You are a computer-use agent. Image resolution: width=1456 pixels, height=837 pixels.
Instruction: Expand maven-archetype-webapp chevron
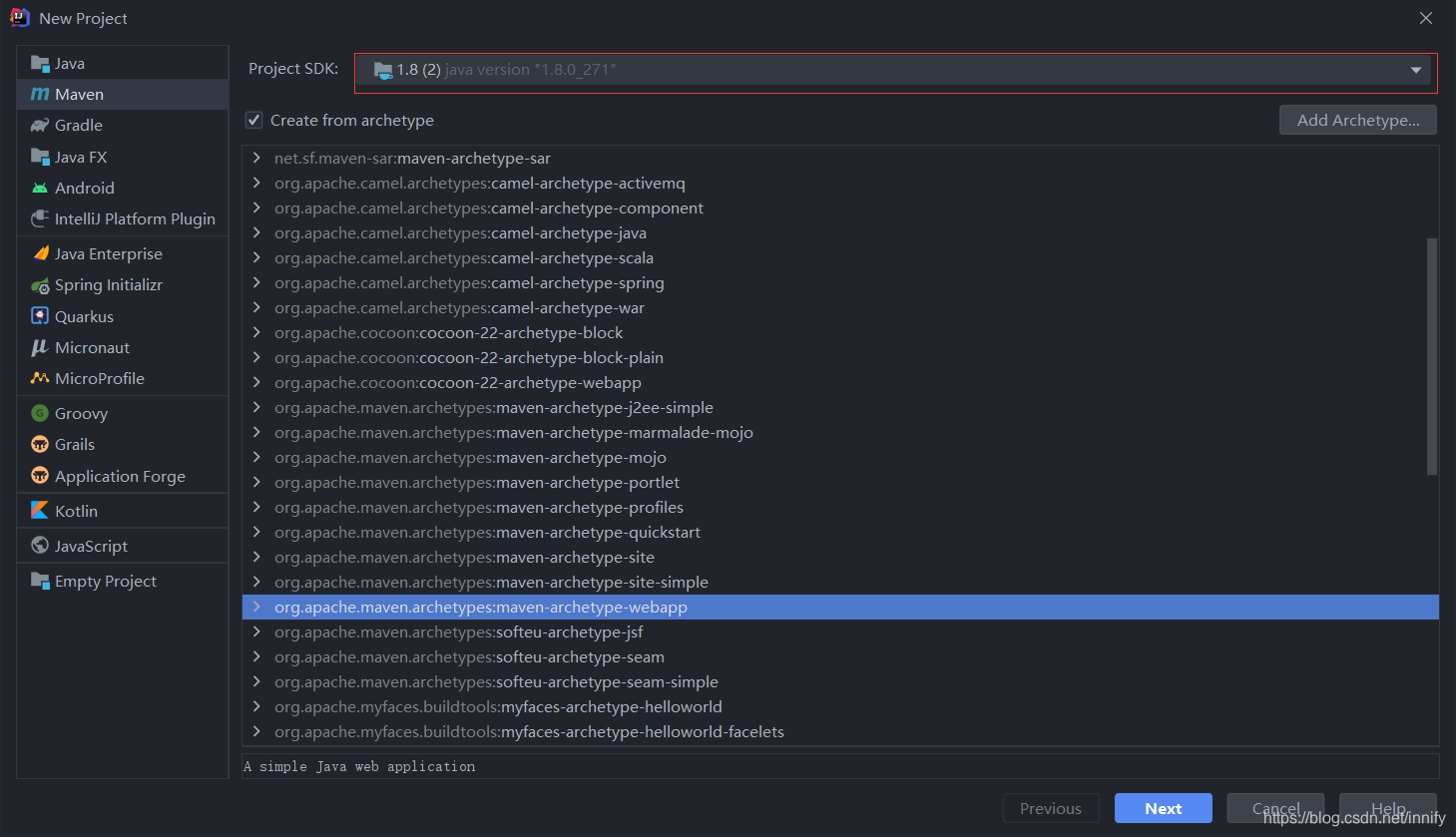pos(257,607)
